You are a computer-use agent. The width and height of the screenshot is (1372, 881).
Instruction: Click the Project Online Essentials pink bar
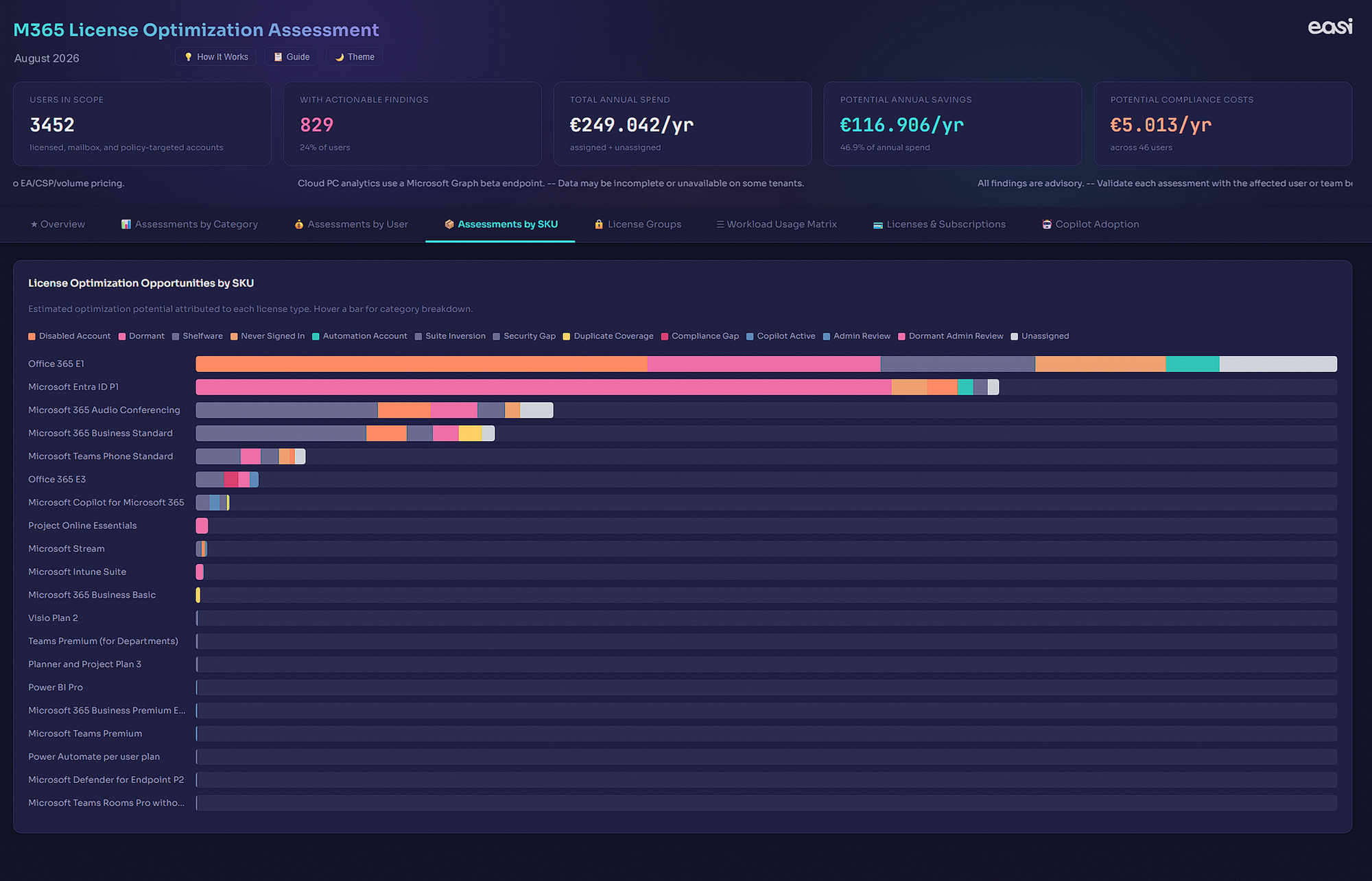pos(202,526)
